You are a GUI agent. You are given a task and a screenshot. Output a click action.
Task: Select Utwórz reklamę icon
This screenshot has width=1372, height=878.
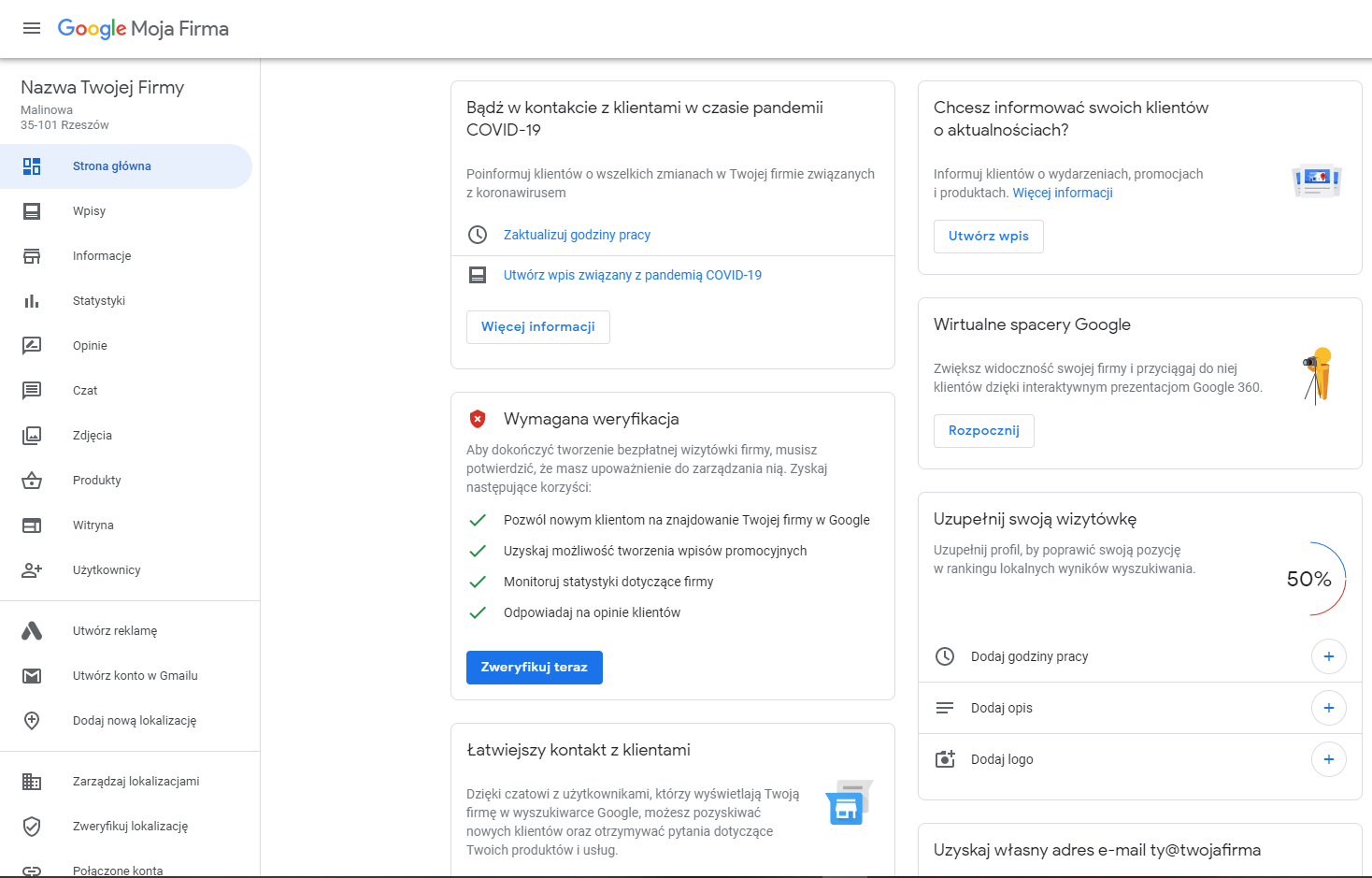click(x=32, y=630)
